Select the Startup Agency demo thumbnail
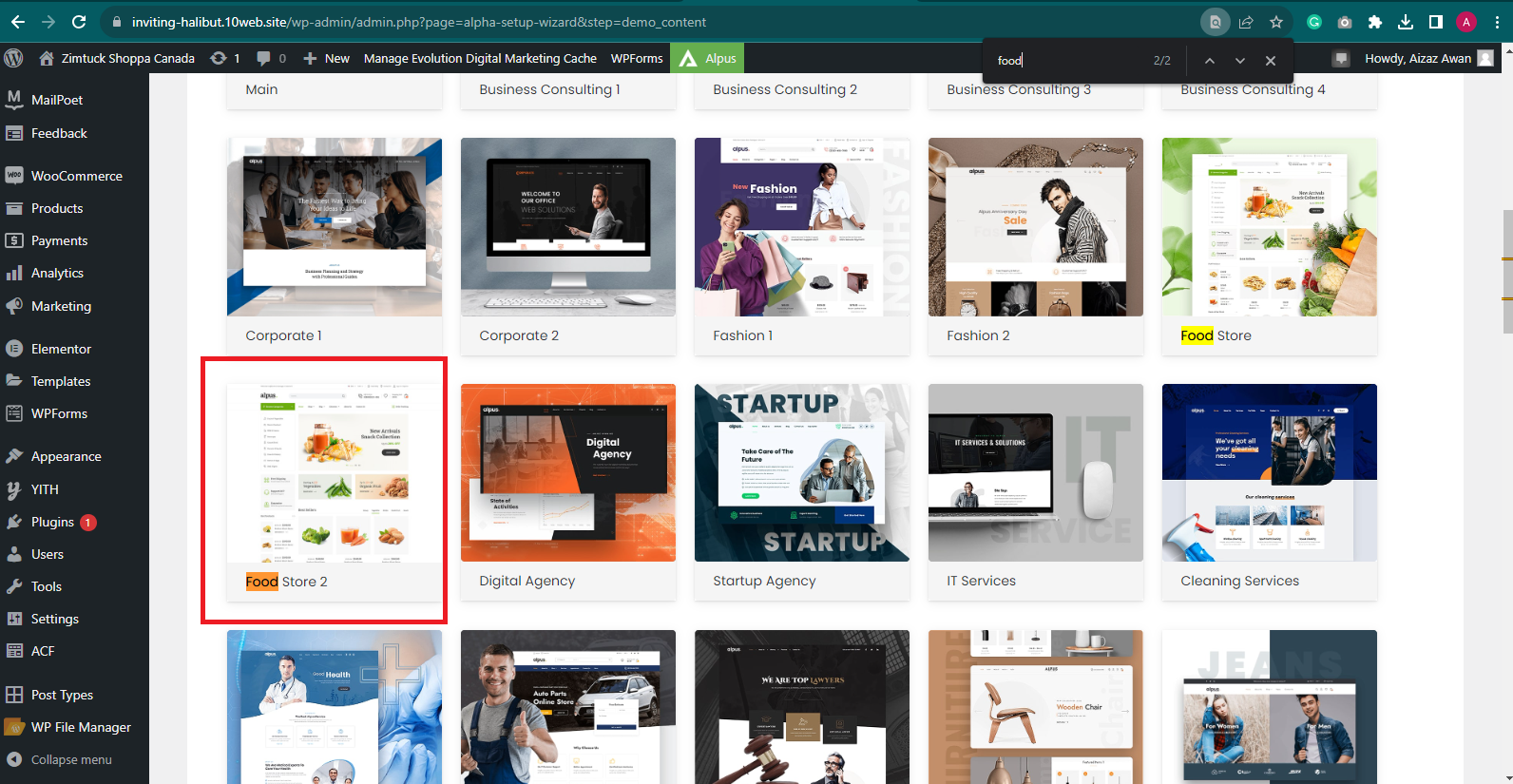This screenshot has width=1513, height=784. [x=802, y=472]
